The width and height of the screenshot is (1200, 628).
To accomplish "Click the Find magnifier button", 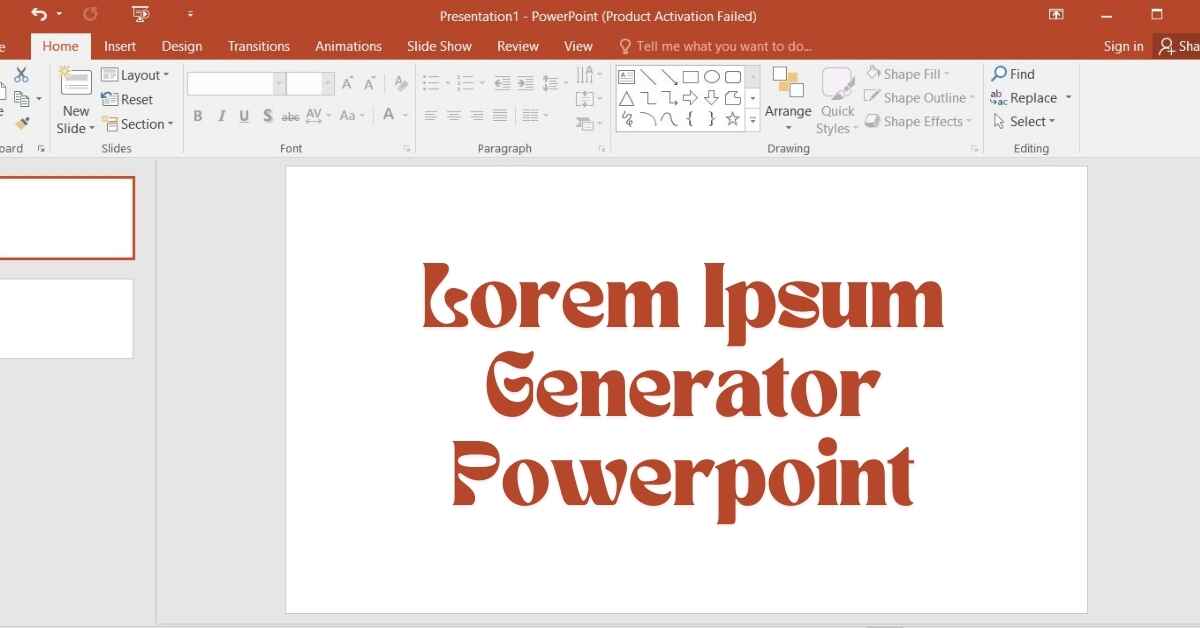I will pos(1013,74).
